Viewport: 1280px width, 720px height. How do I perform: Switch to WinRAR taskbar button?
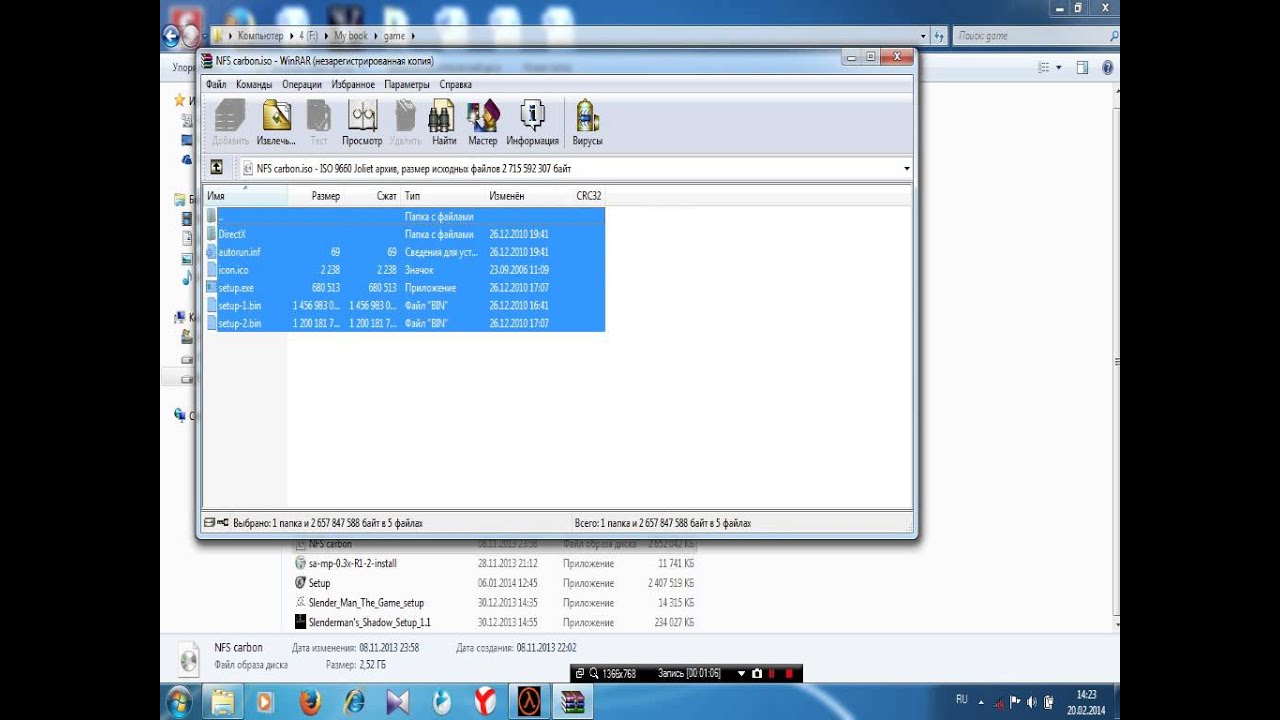573,702
